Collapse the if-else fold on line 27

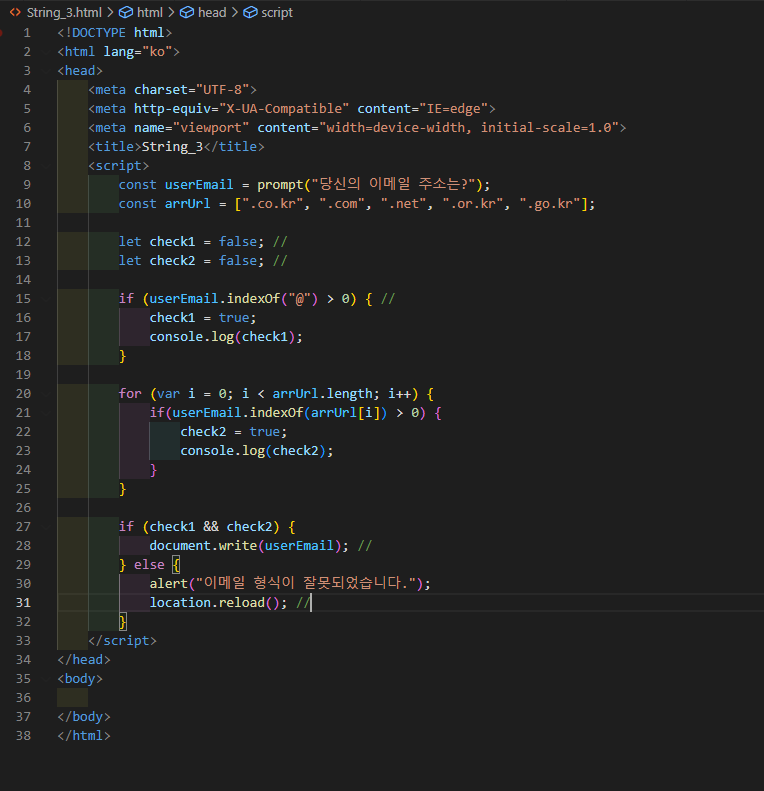point(46,527)
